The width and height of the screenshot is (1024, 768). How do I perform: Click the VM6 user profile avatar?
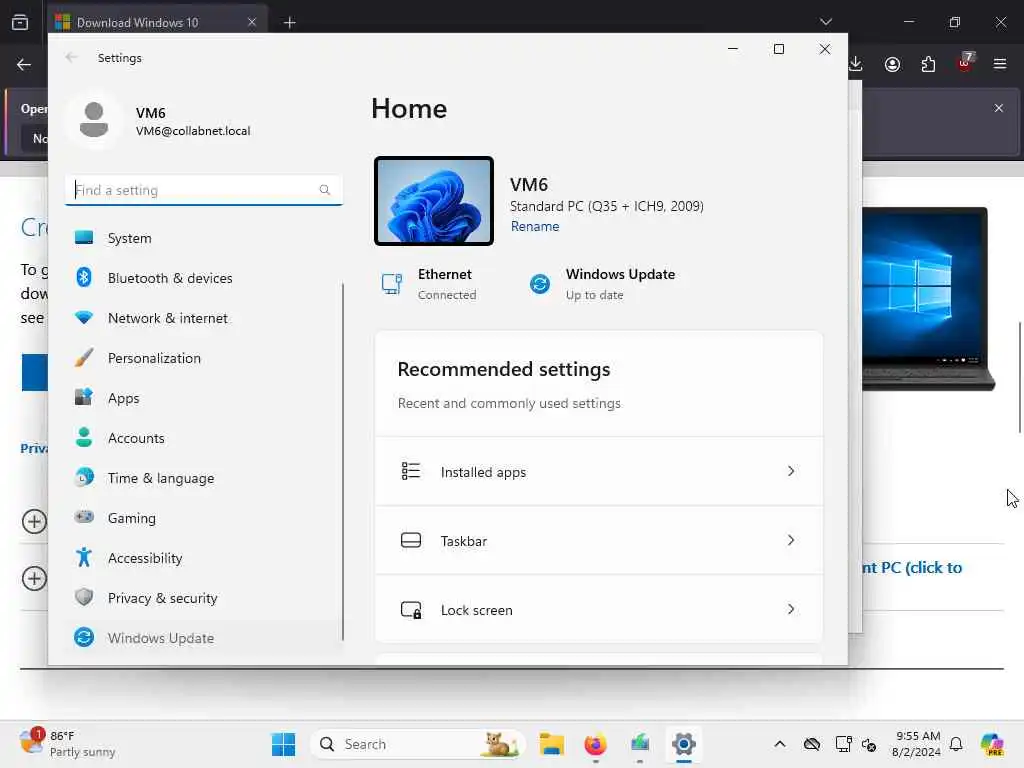pyautogui.click(x=94, y=120)
